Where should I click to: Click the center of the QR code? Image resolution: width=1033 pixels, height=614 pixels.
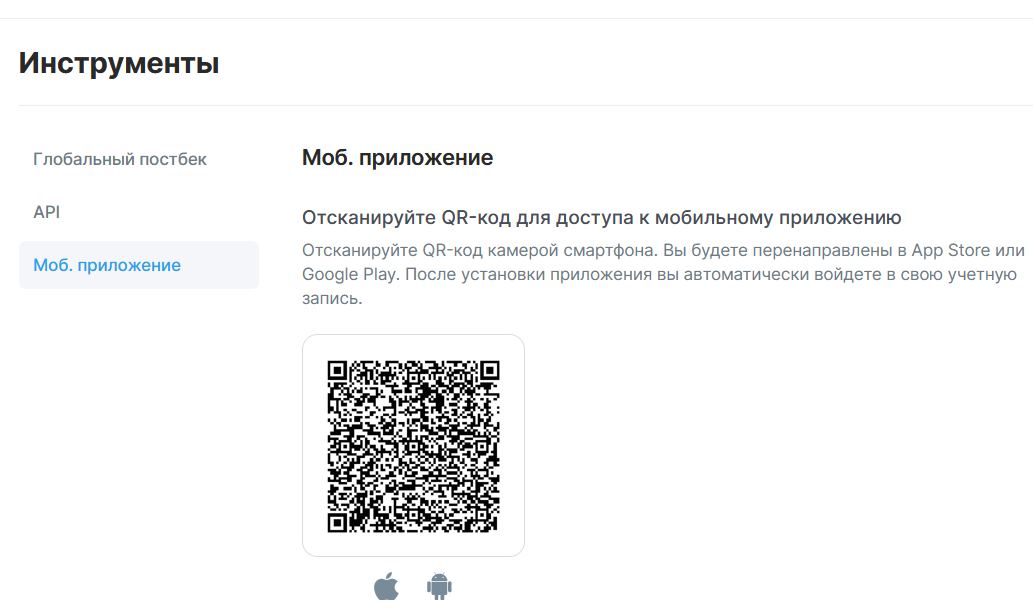tap(413, 446)
